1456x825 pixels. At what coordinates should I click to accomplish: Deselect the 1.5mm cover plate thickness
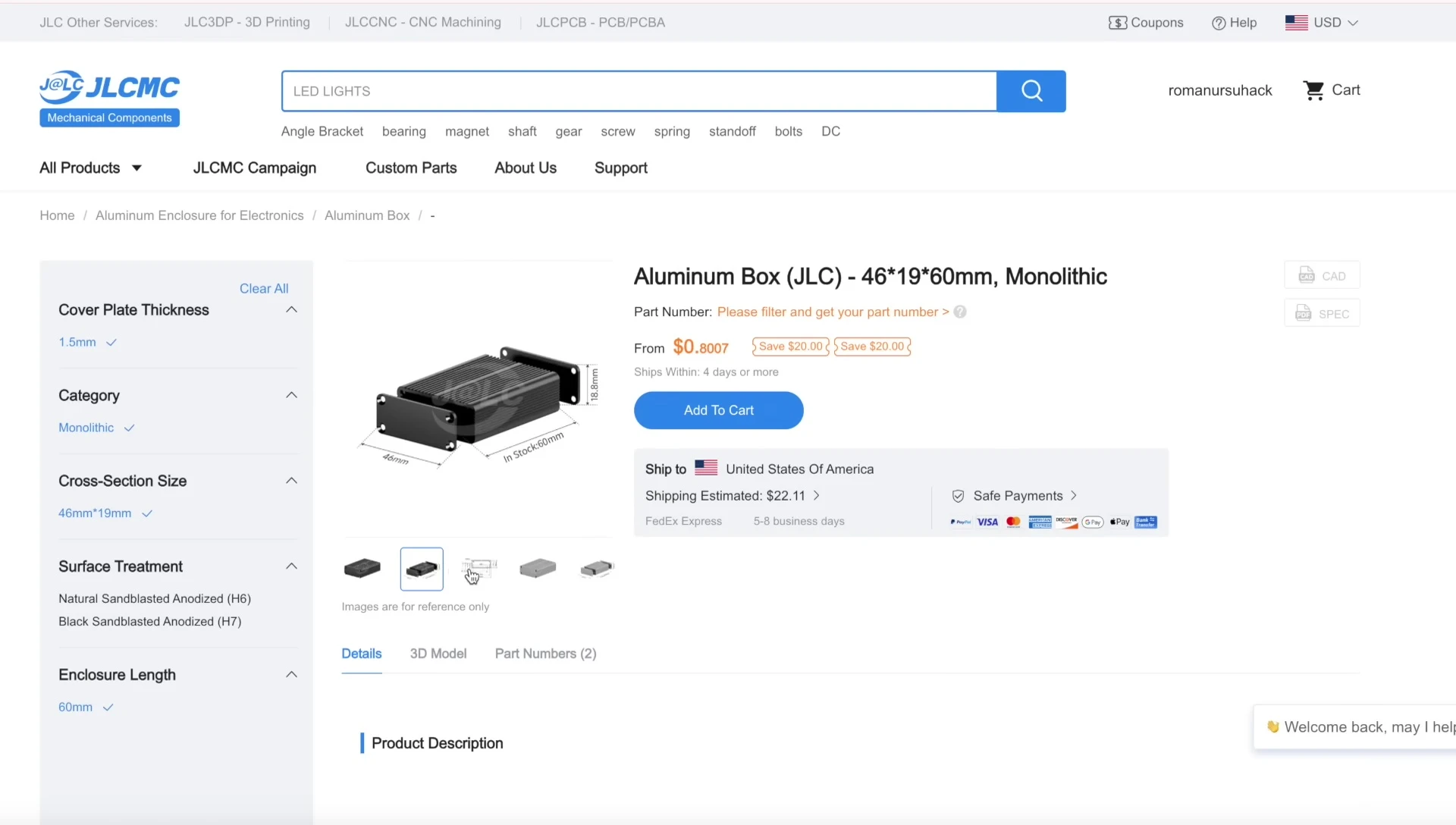[x=87, y=342]
